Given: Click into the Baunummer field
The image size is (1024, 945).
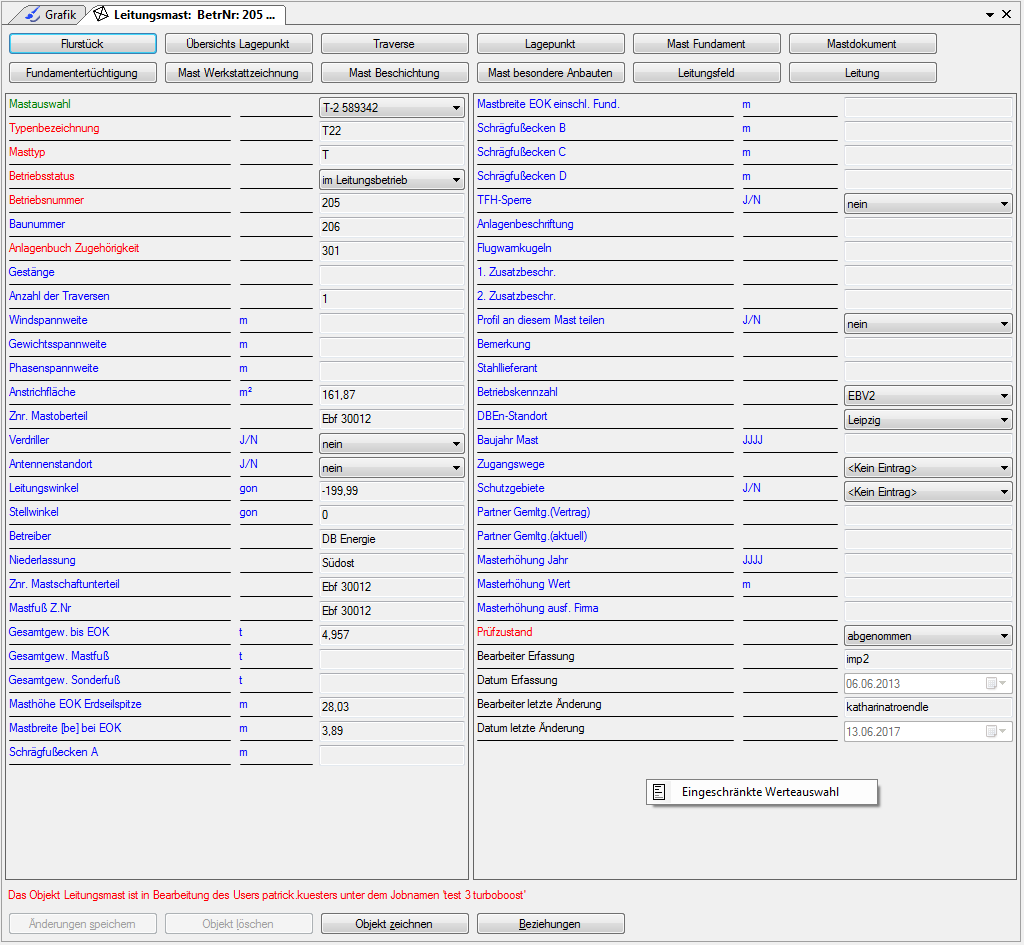Looking at the screenshot, I should pos(391,227).
